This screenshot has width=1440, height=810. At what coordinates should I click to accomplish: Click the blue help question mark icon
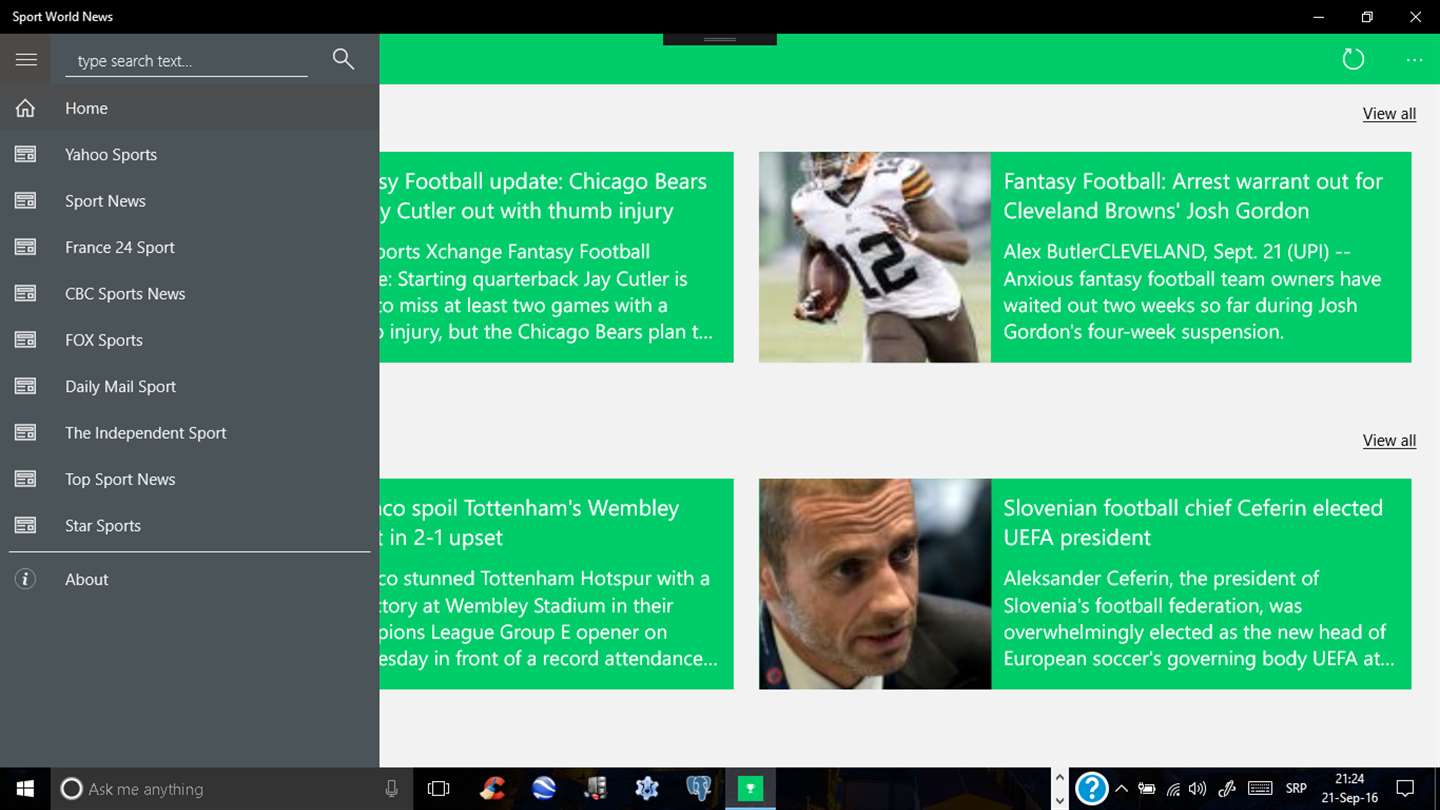(x=1091, y=789)
